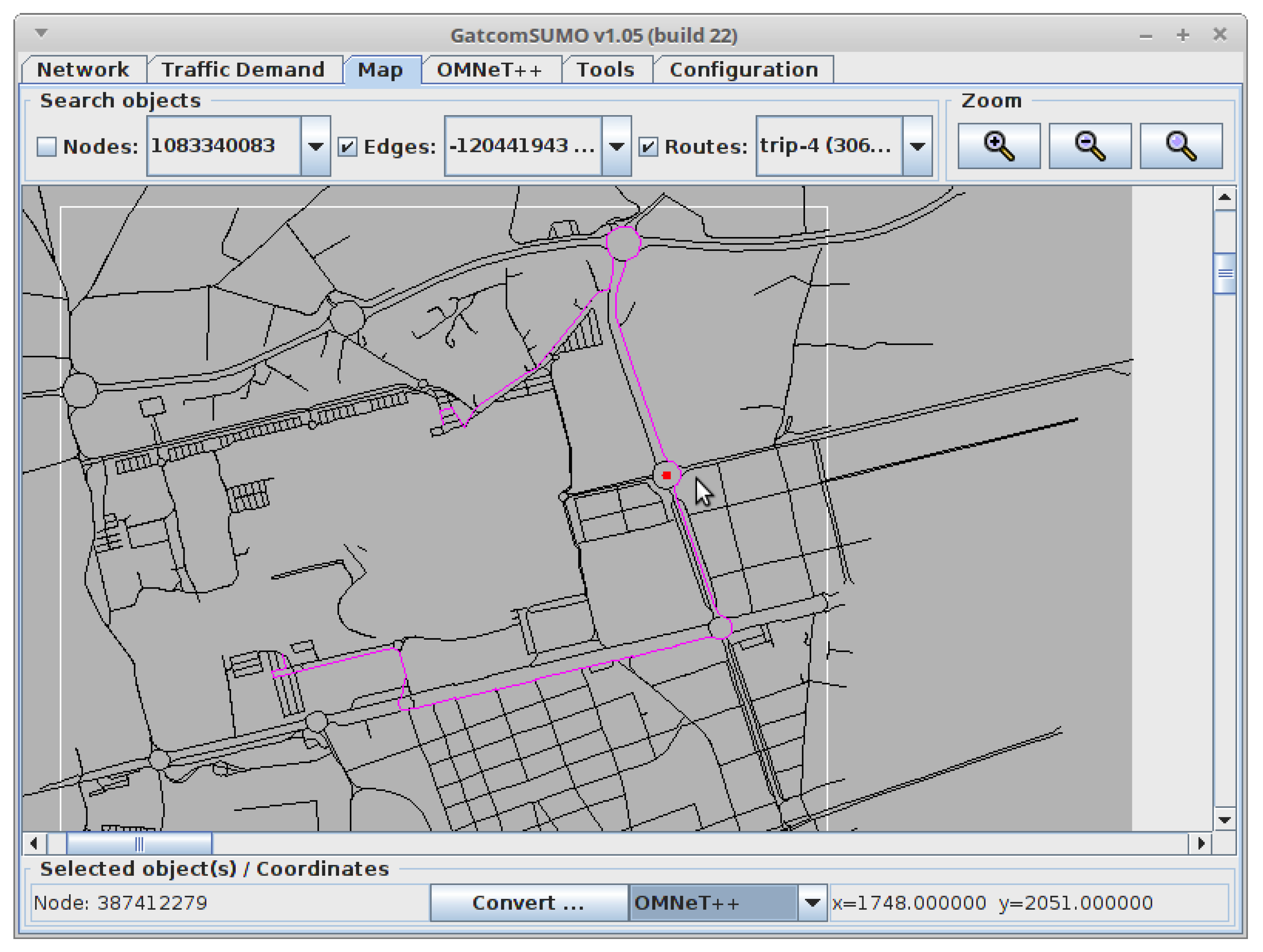This screenshot has height=952, width=1263.
Task: Open the OMNeT++ conversion format dropdown
Action: (812, 902)
